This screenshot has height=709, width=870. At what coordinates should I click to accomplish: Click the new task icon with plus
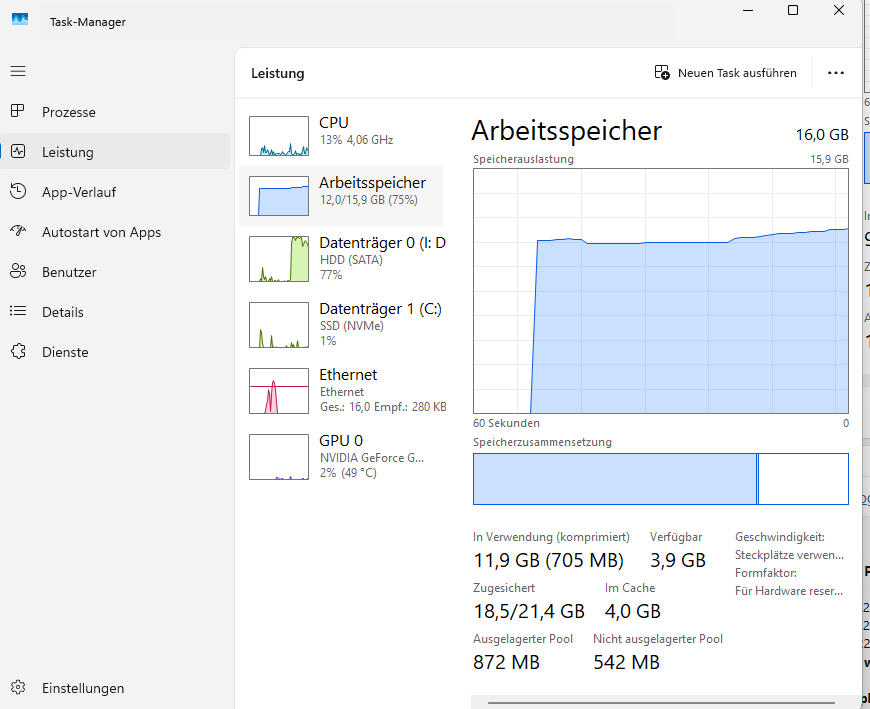tap(662, 73)
